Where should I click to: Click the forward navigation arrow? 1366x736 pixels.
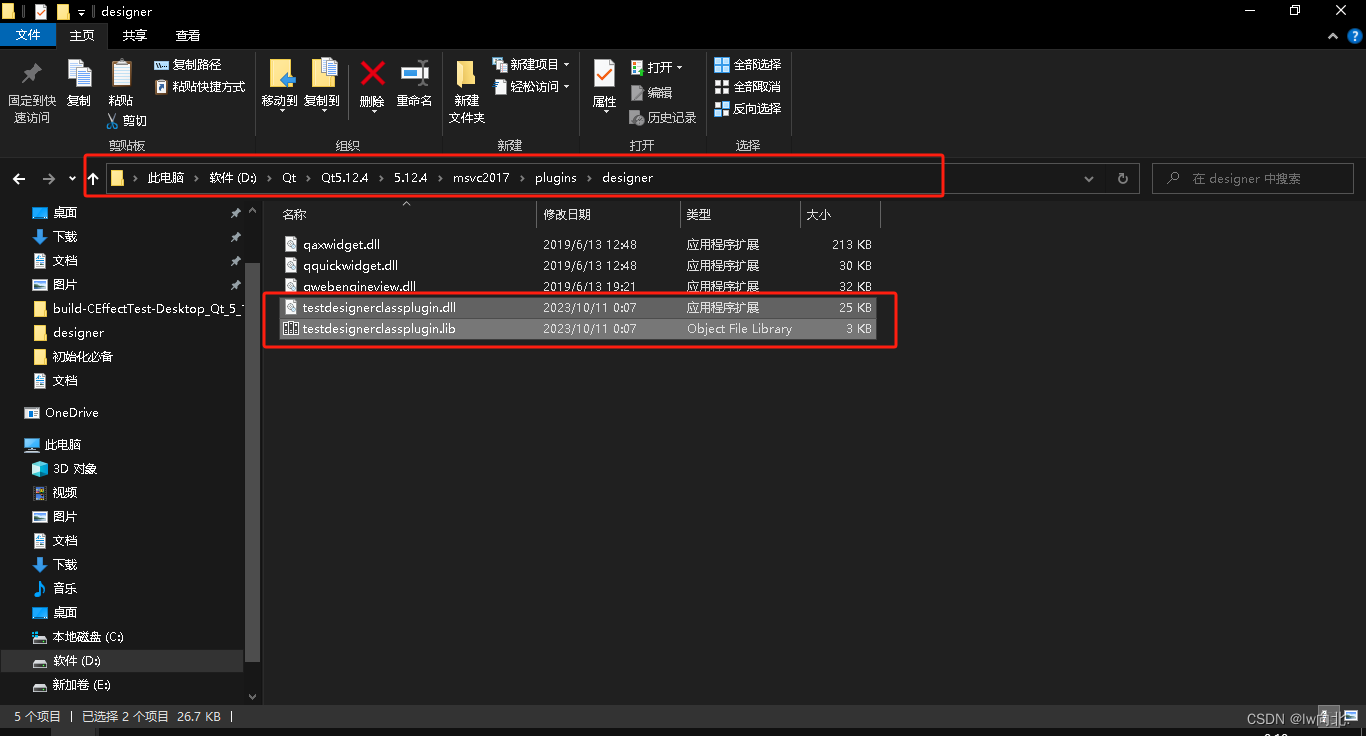click(49, 179)
